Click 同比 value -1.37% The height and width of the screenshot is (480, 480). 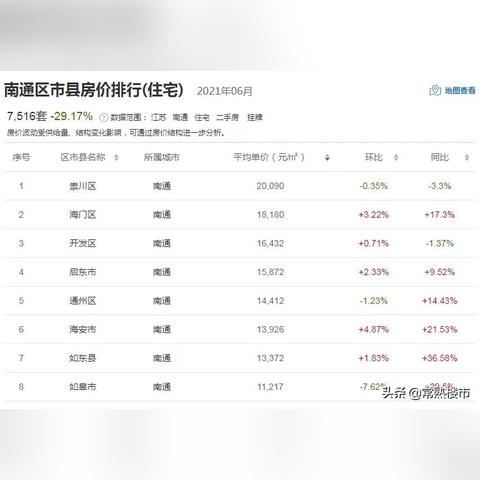coord(440,243)
